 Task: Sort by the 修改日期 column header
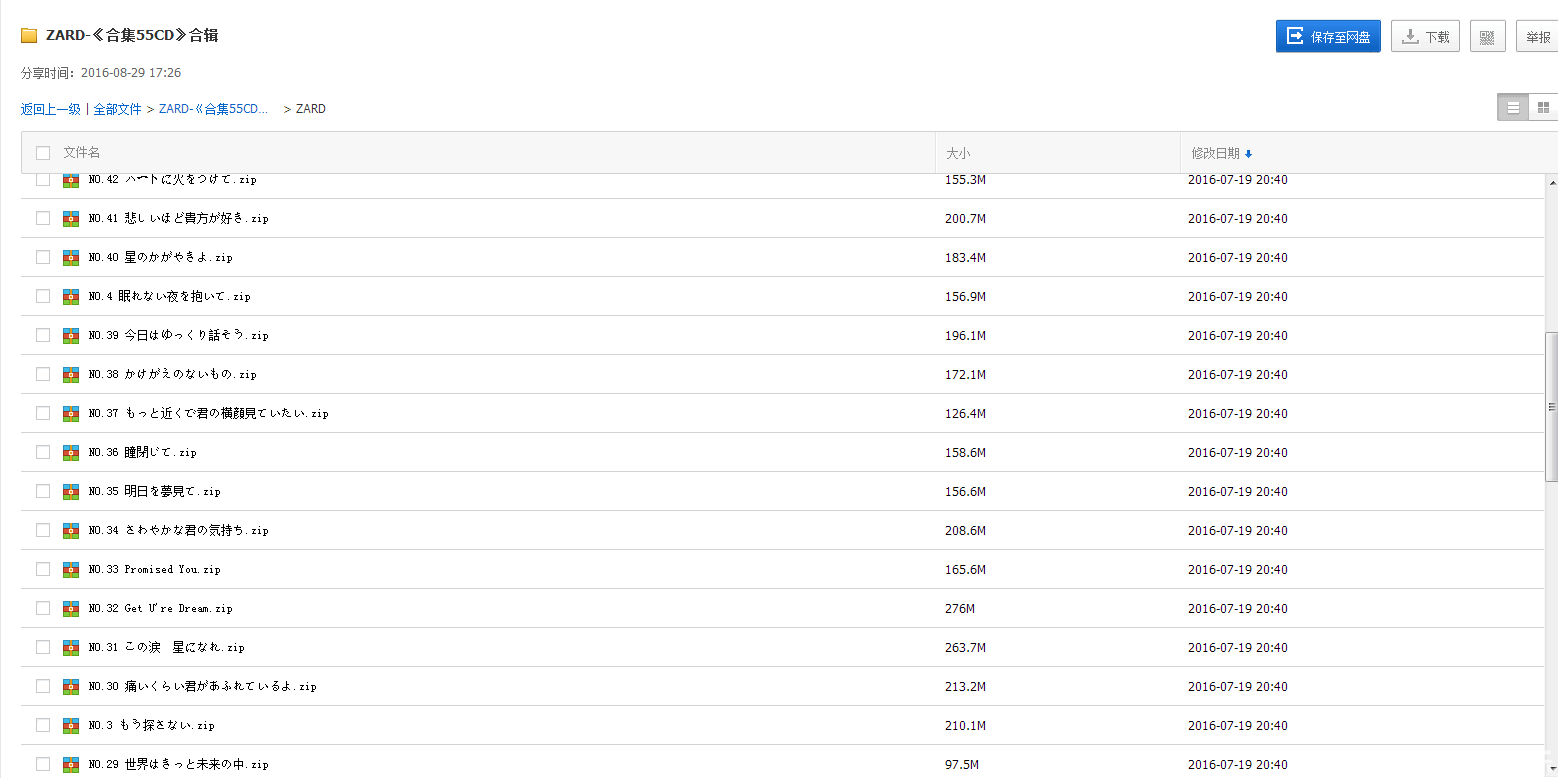tap(1216, 154)
